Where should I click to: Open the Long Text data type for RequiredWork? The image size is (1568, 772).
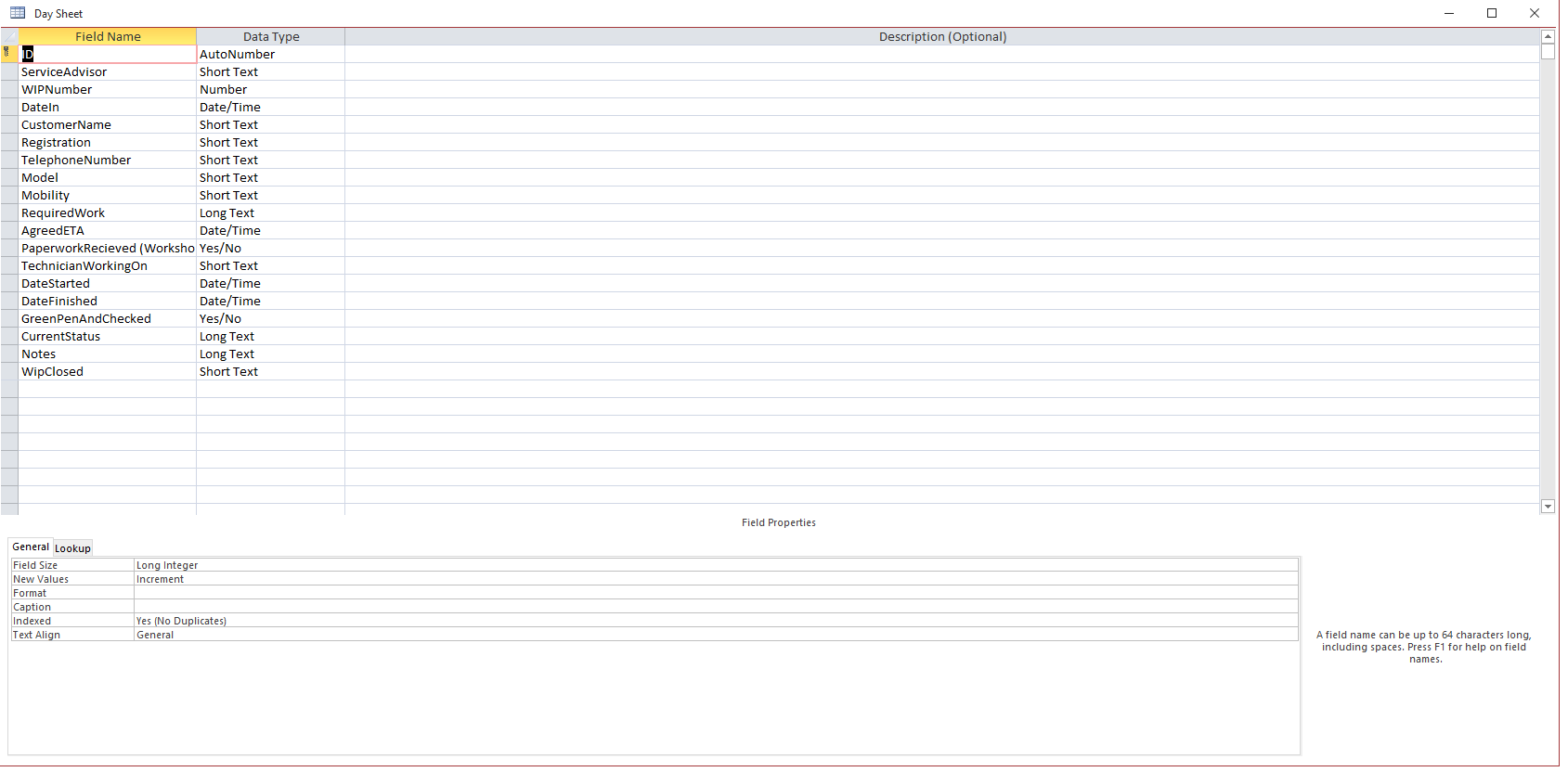(270, 212)
